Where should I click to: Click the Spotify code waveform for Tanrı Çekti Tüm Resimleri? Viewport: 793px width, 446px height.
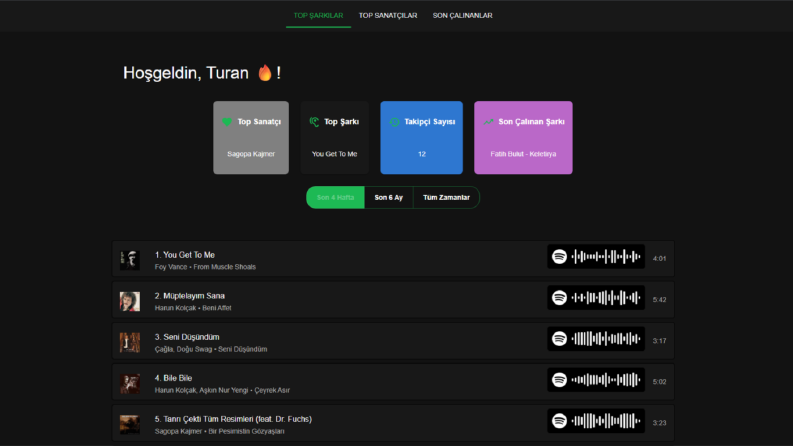click(x=606, y=421)
